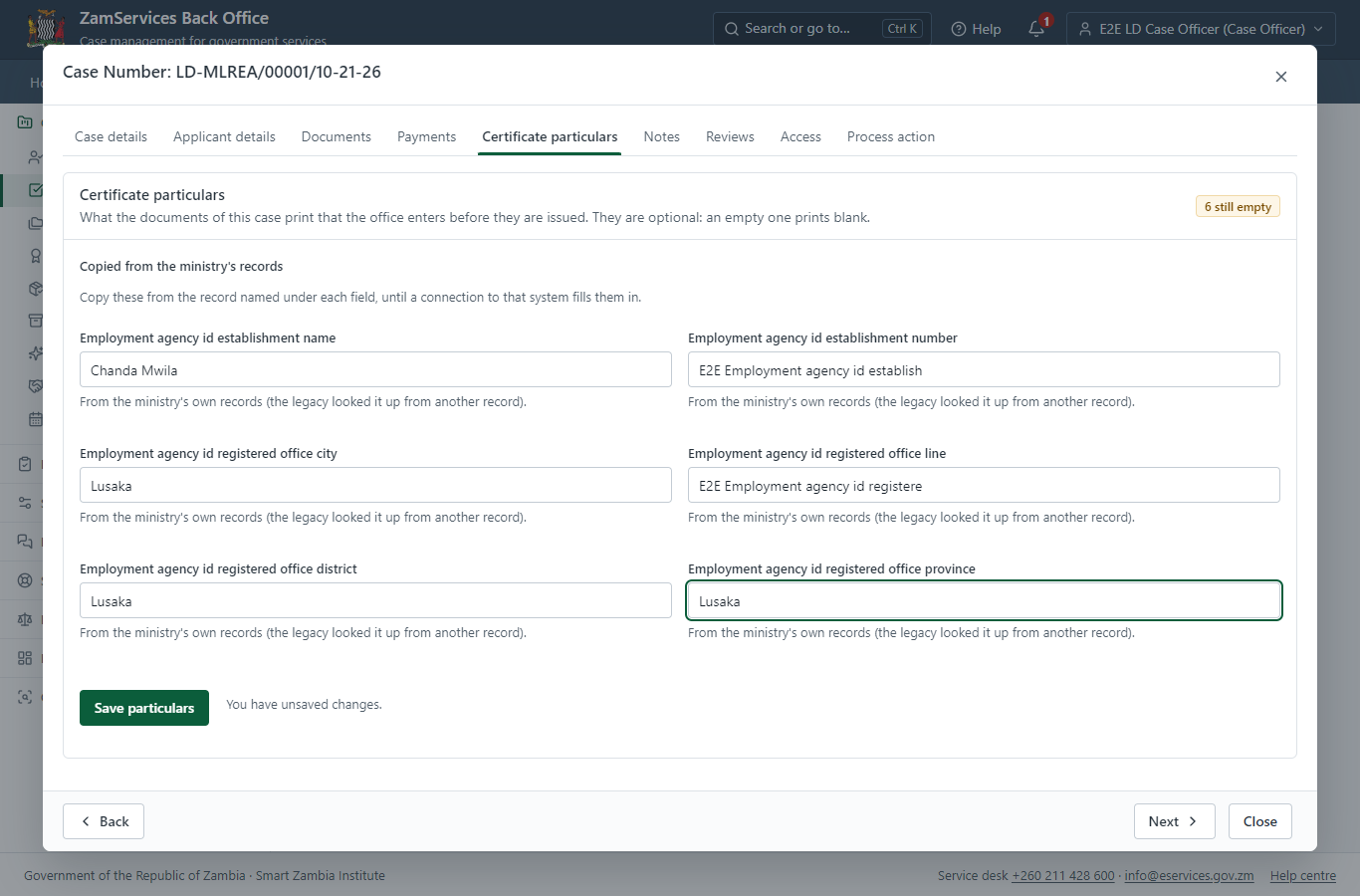This screenshot has width=1360, height=896.
Task: Open the Payments tab
Action: click(426, 136)
